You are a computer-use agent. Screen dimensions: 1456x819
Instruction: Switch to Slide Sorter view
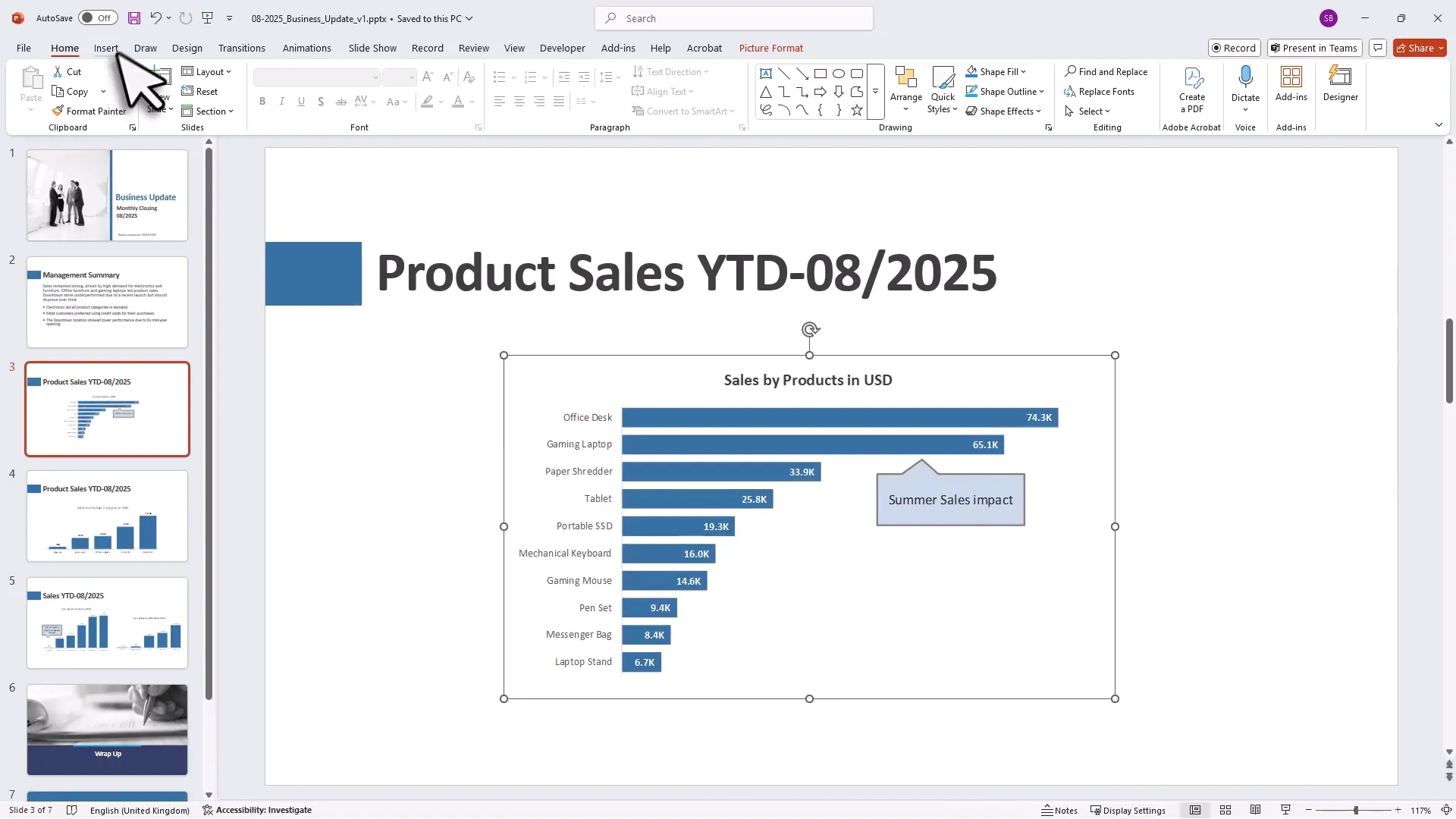click(x=1225, y=809)
